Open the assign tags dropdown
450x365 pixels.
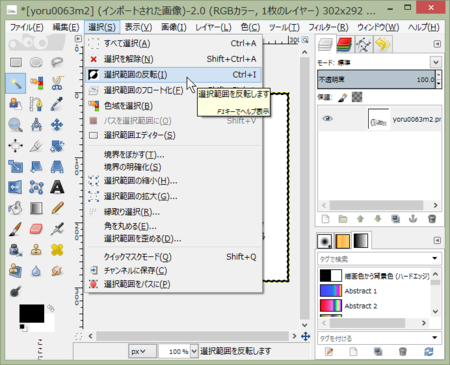click(435, 338)
